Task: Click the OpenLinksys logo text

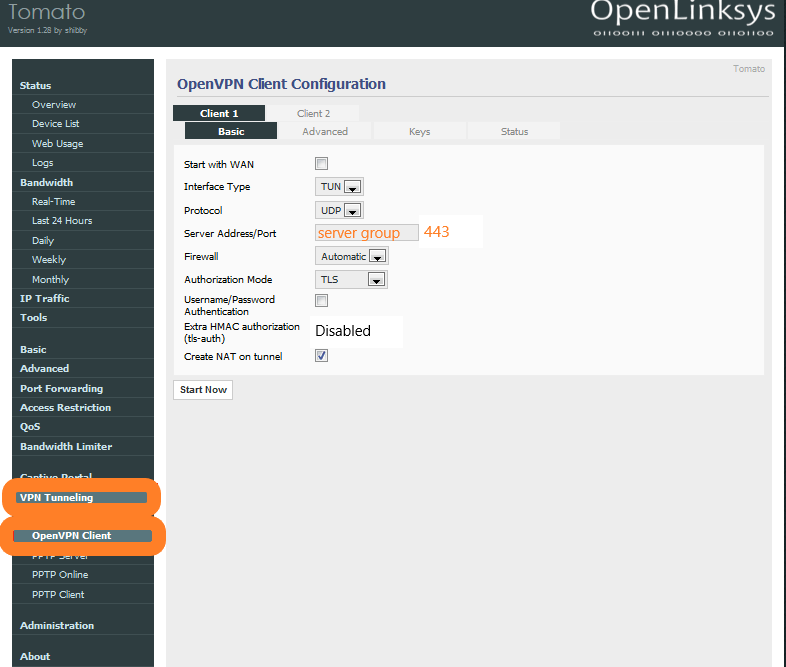Action: pos(683,12)
